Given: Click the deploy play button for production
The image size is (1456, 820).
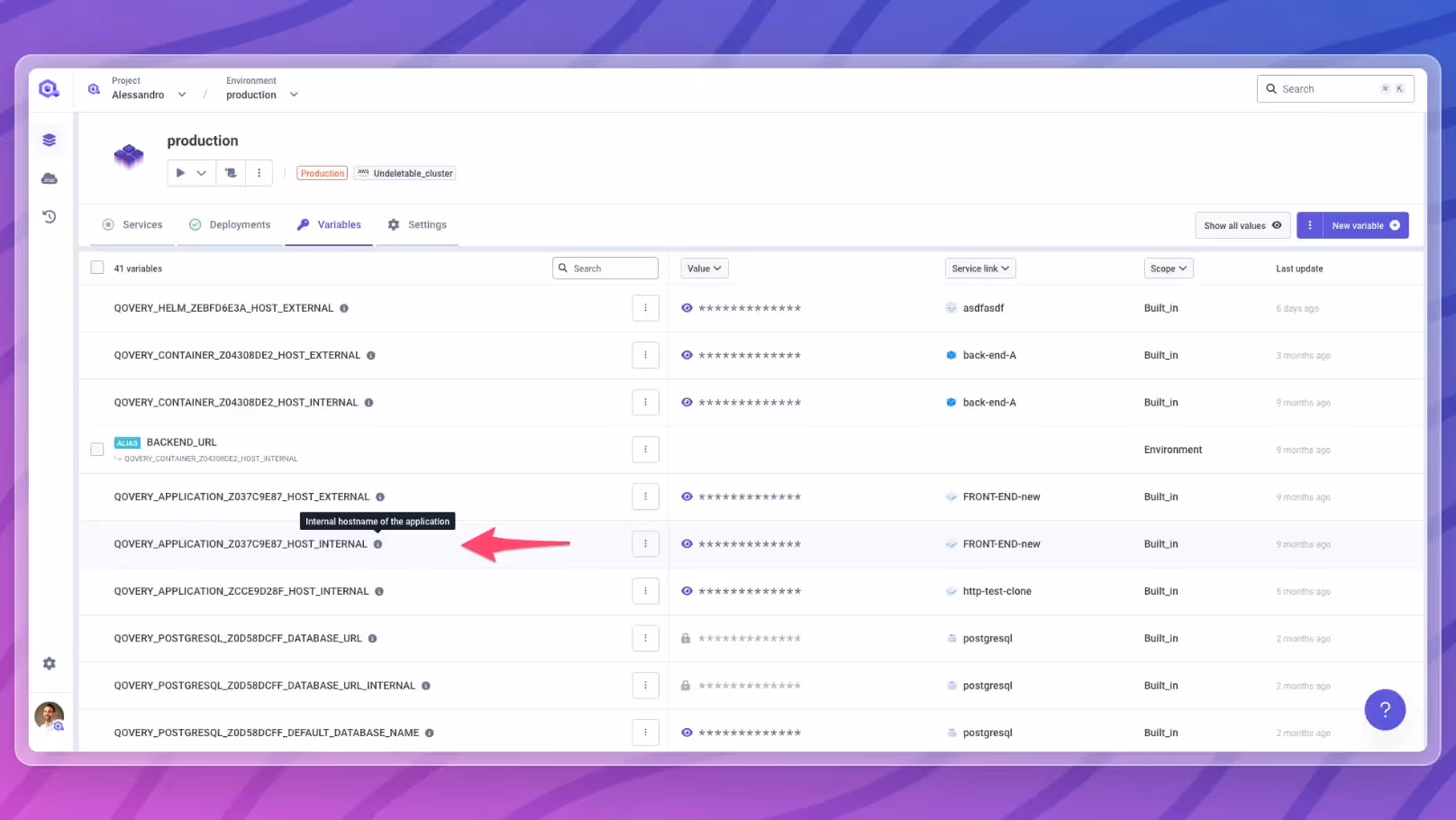Looking at the screenshot, I should (180, 173).
